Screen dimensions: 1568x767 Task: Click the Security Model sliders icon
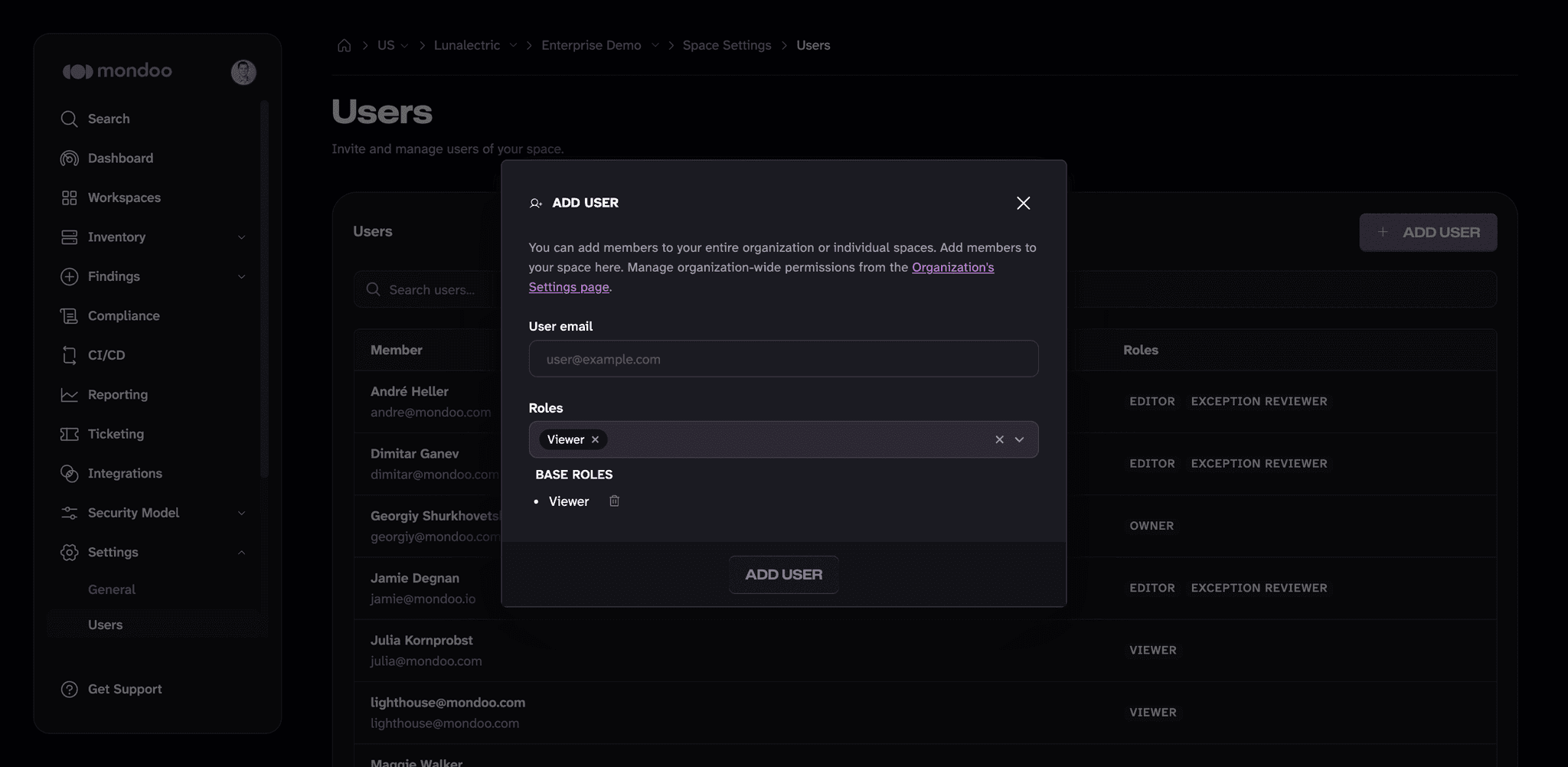tap(70, 513)
